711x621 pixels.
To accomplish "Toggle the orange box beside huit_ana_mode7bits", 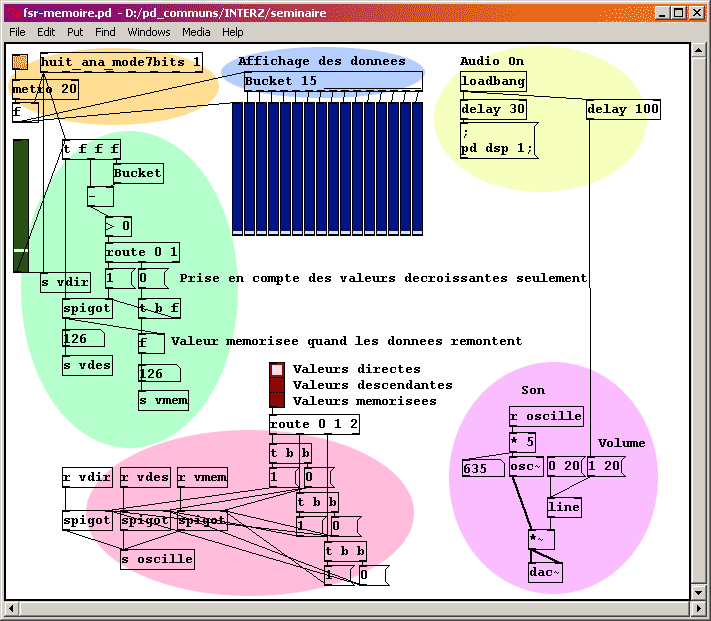I will [20, 62].
